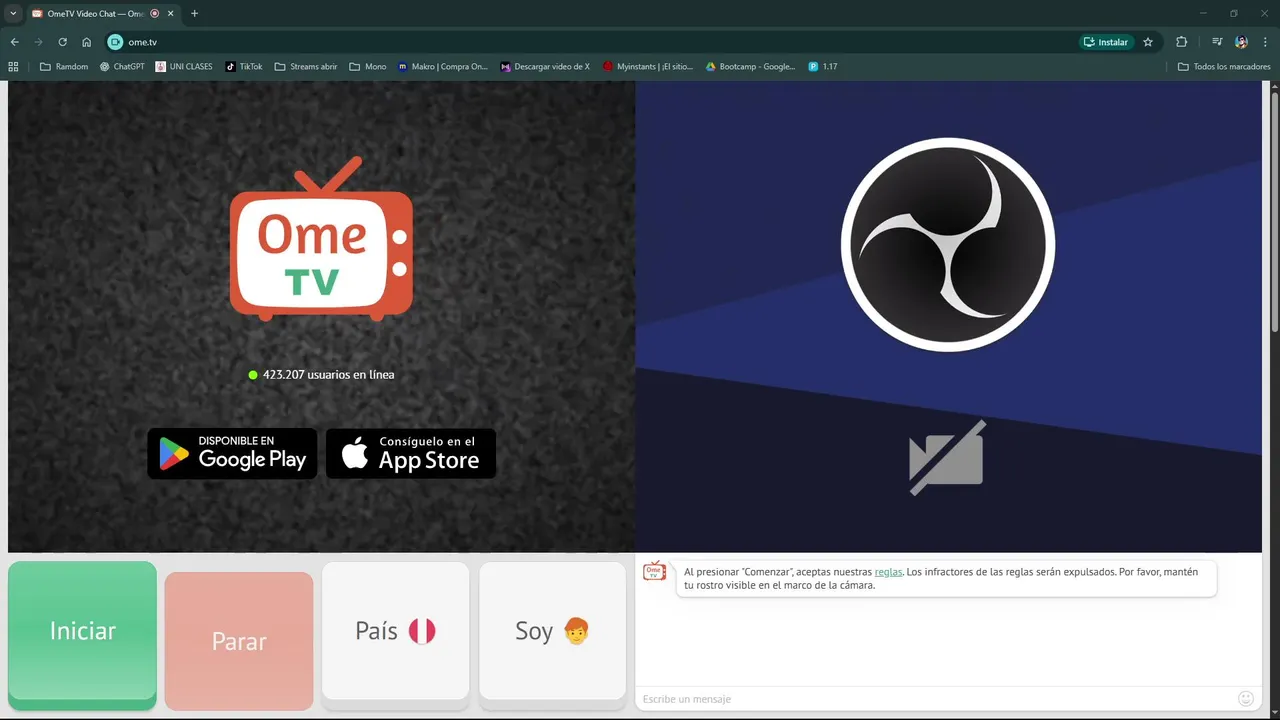This screenshot has width=1280, height=720.
Task: Click the ome.tv address bar
Action: click(590, 42)
